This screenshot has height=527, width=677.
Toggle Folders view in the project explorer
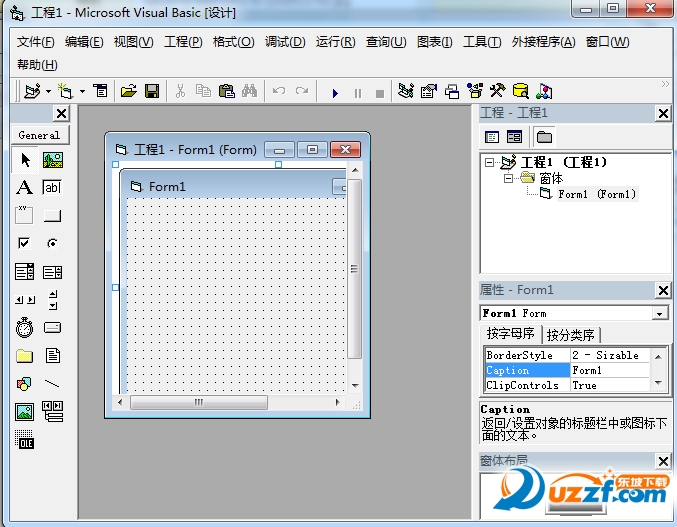544,137
